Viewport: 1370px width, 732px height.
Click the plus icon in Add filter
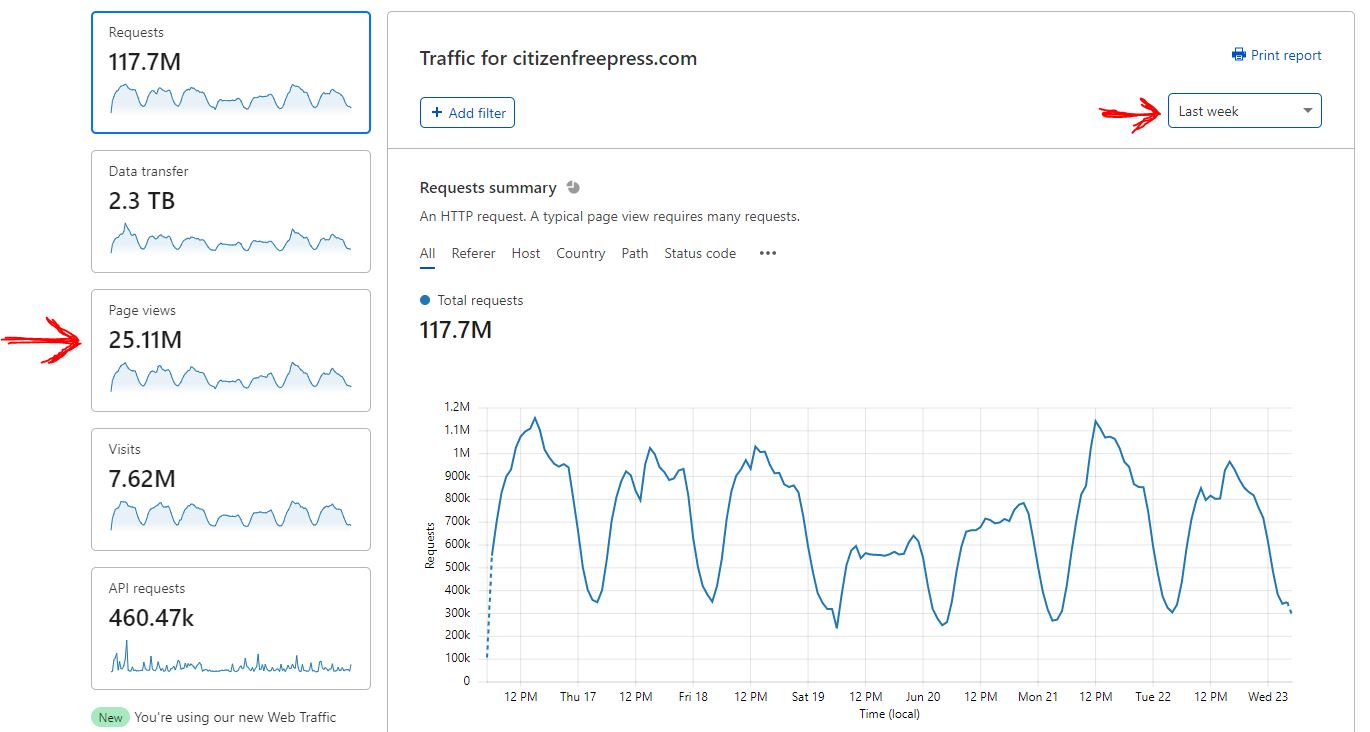pos(437,113)
